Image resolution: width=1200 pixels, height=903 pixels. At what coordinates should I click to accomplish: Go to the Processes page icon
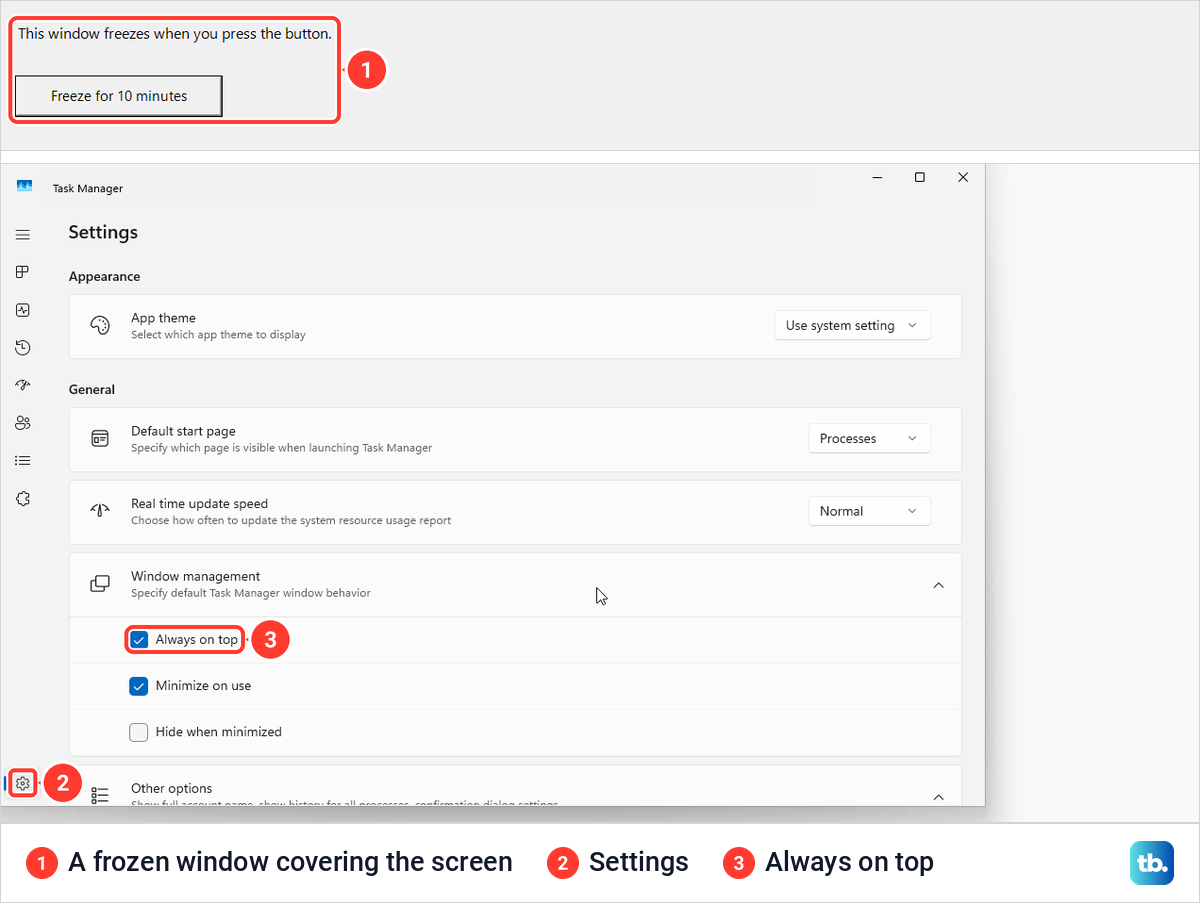point(23,272)
